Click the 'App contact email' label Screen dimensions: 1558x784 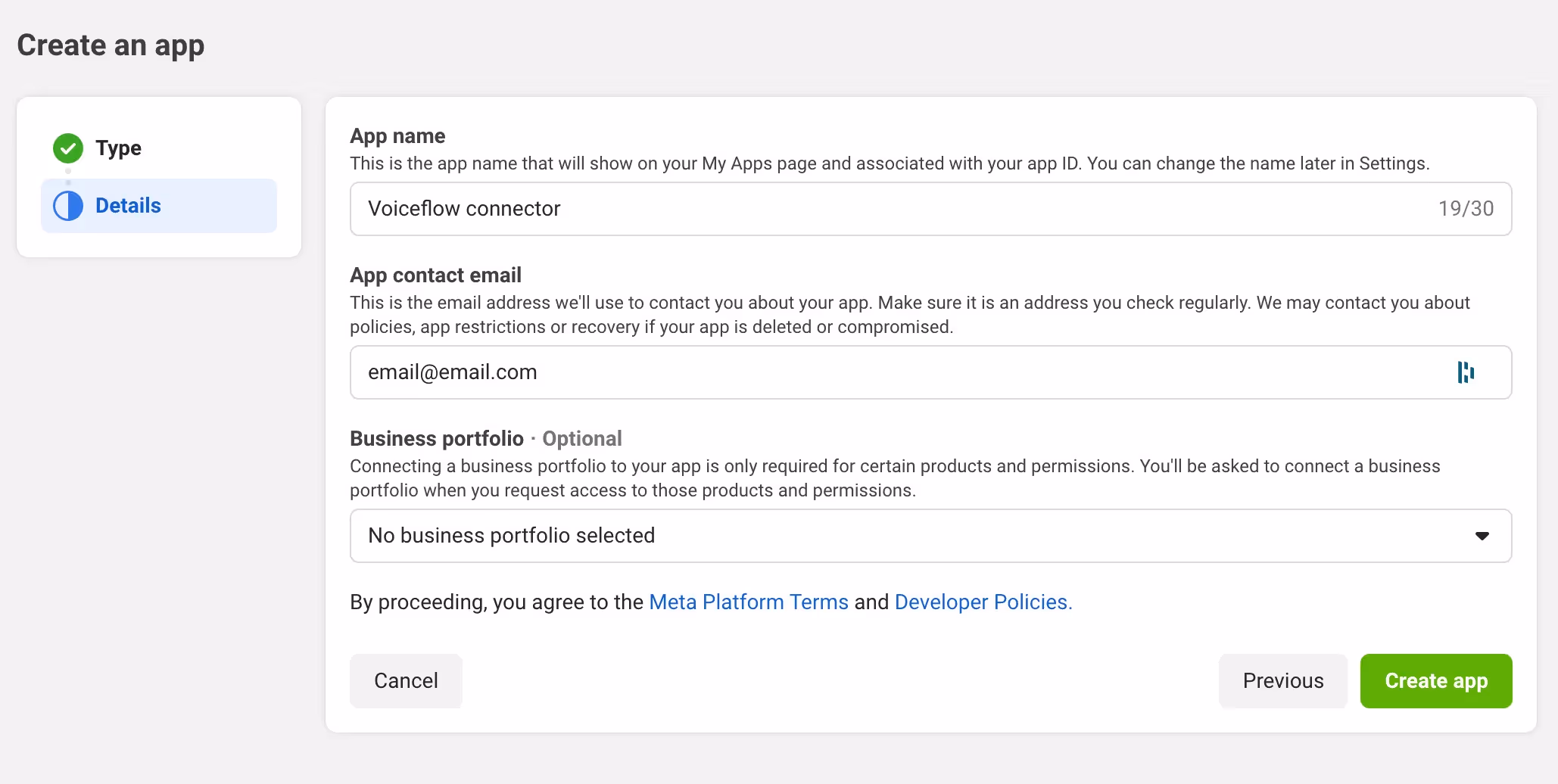pyautogui.click(x=435, y=275)
